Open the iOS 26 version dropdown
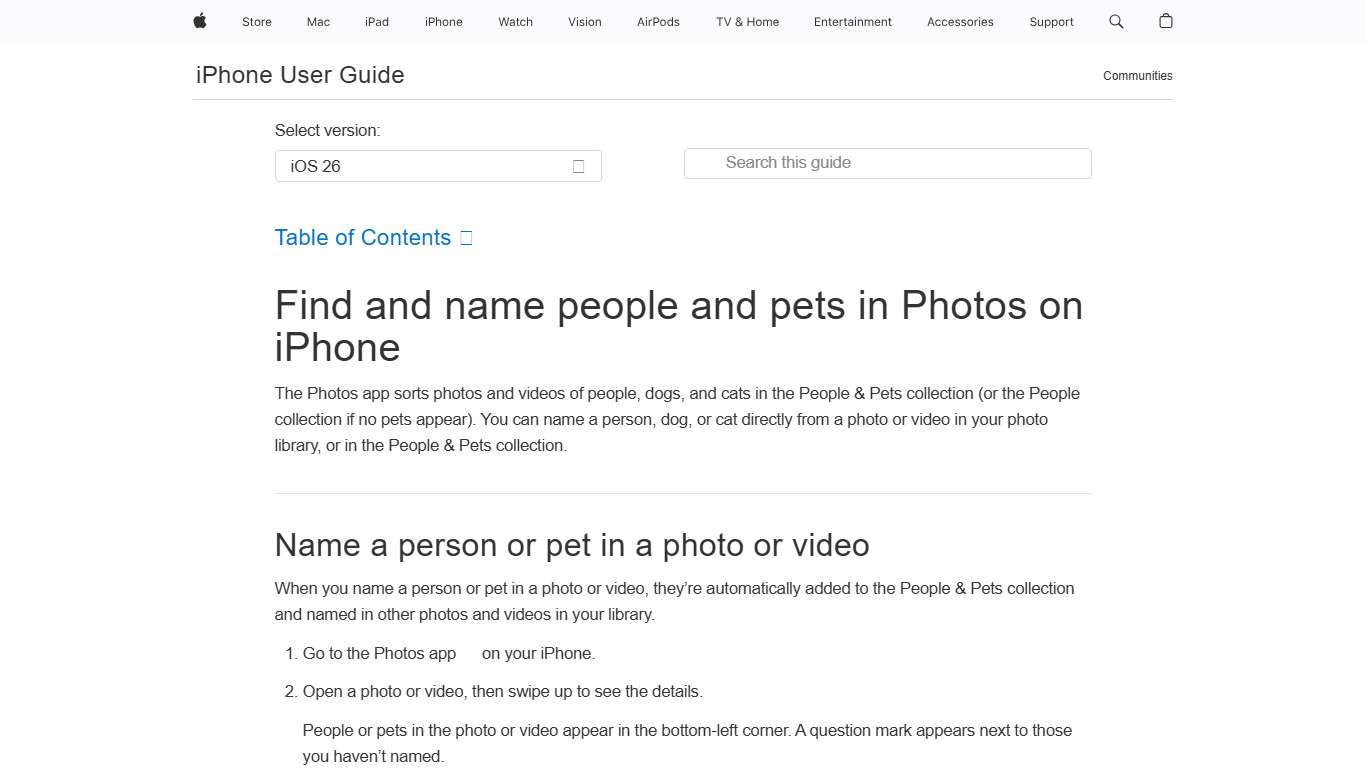 point(438,166)
